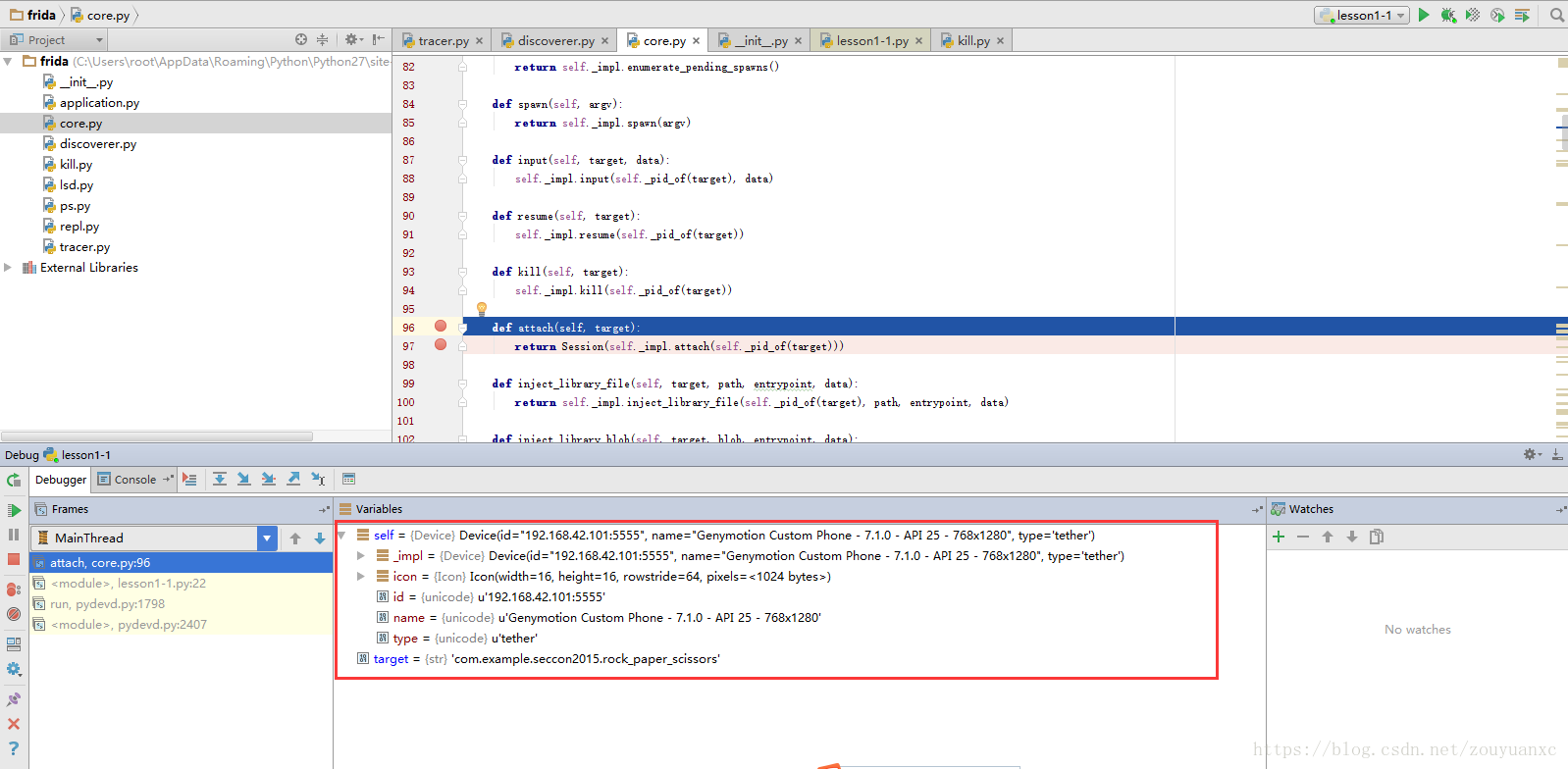The height and width of the screenshot is (769, 1568).
Task: Run the lesson1-1 configuration with the green play icon
Action: point(1424,15)
